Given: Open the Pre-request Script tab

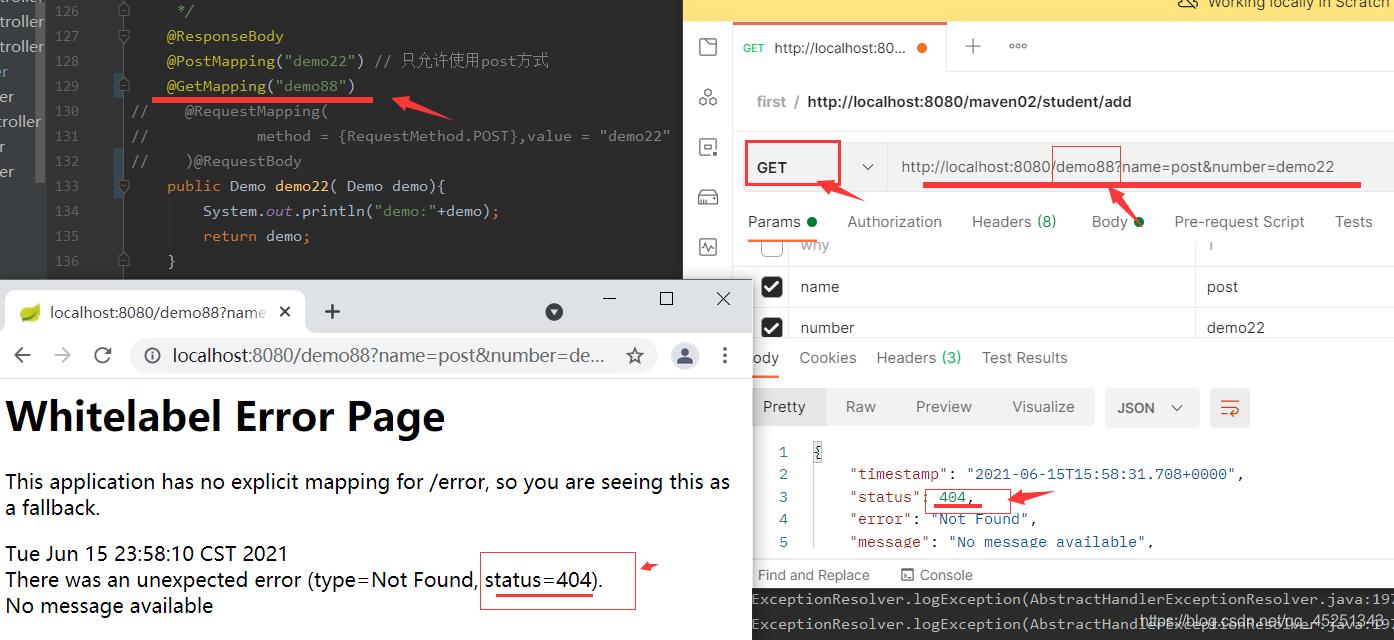Looking at the screenshot, I should click(1239, 222).
